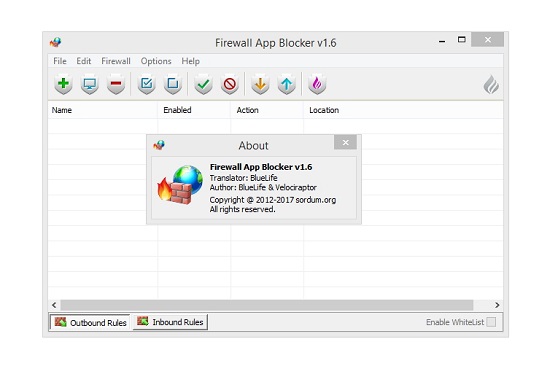Open the Options menu
The width and height of the screenshot is (550, 382).
(x=156, y=61)
